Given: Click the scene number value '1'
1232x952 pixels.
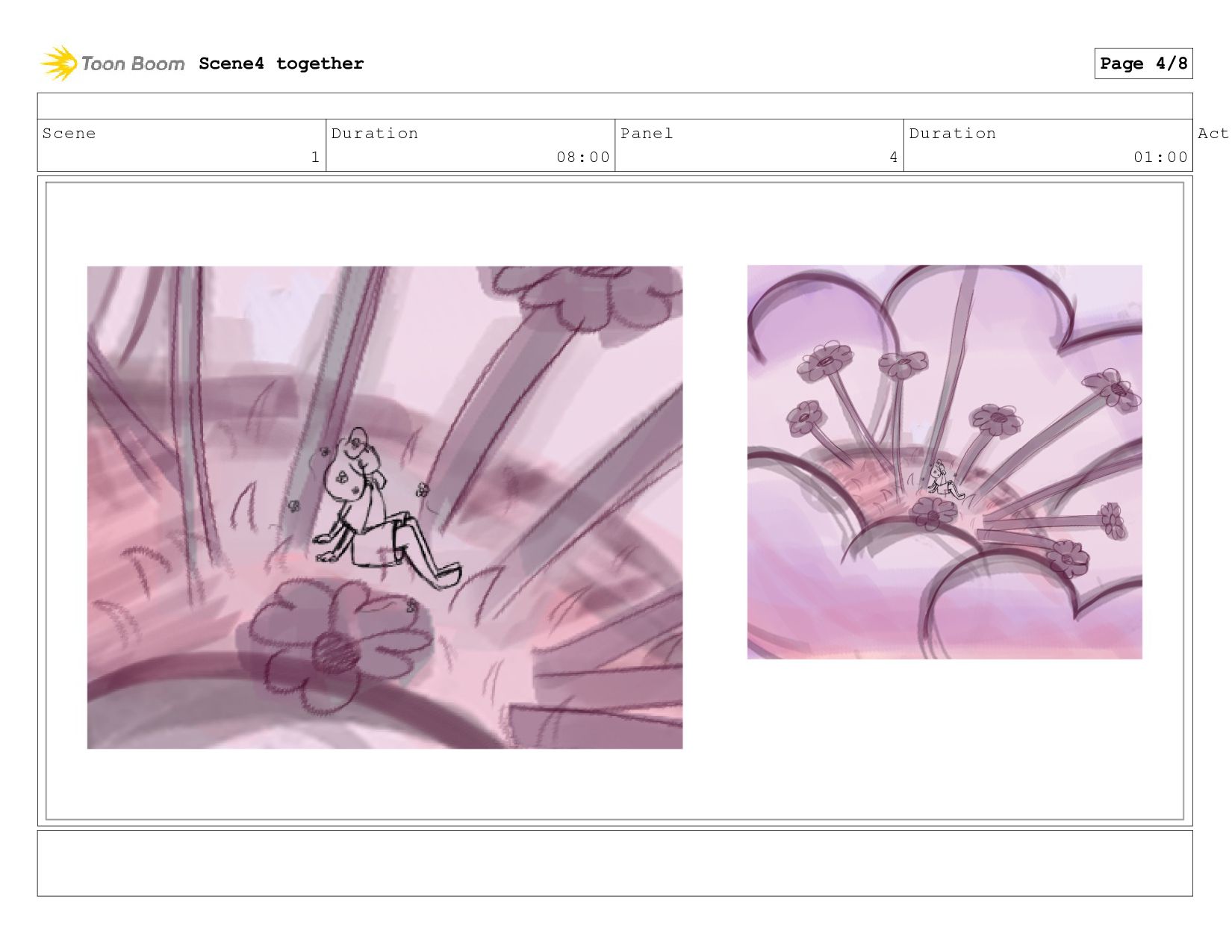Looking at the screenshot, I should click(315, 157).
